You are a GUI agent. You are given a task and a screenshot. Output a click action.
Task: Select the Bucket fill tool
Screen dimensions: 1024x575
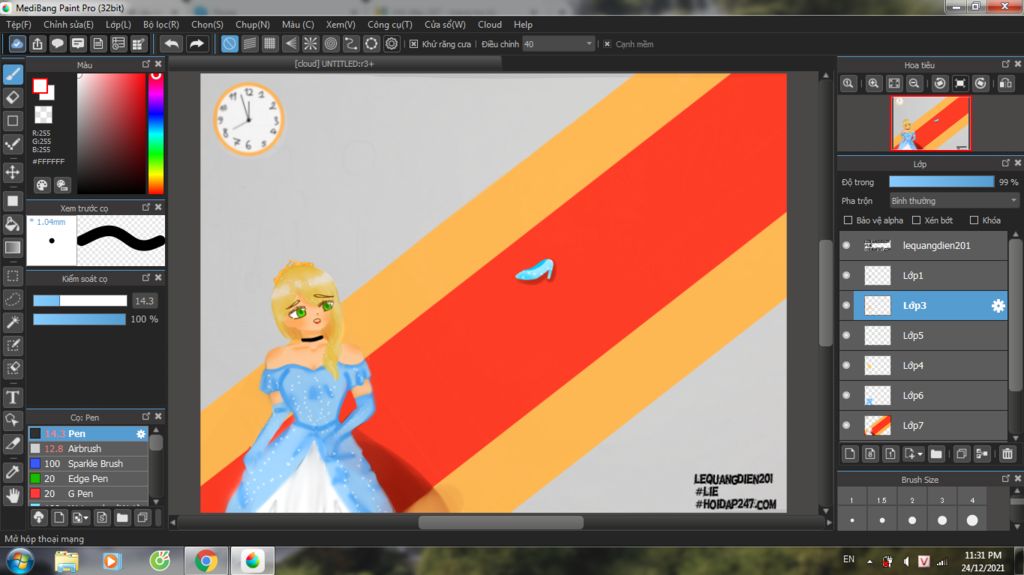click(12, 224)
